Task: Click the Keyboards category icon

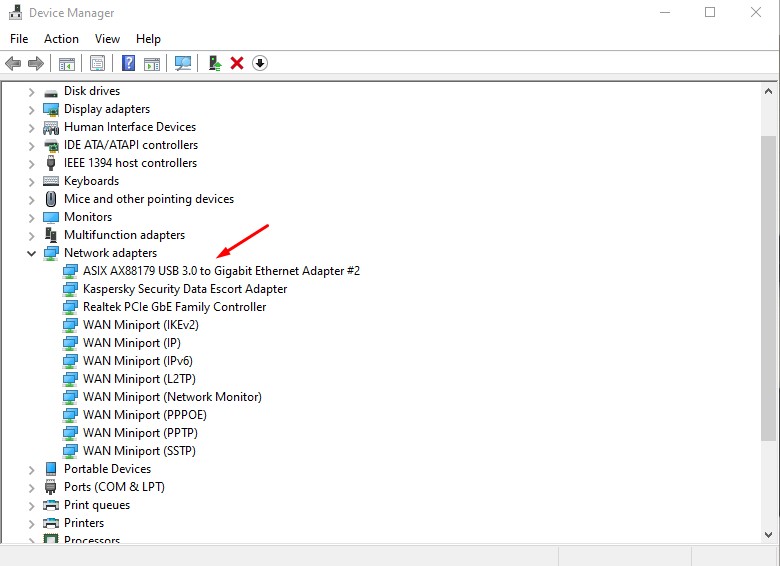Action: [x=51, y=181]
